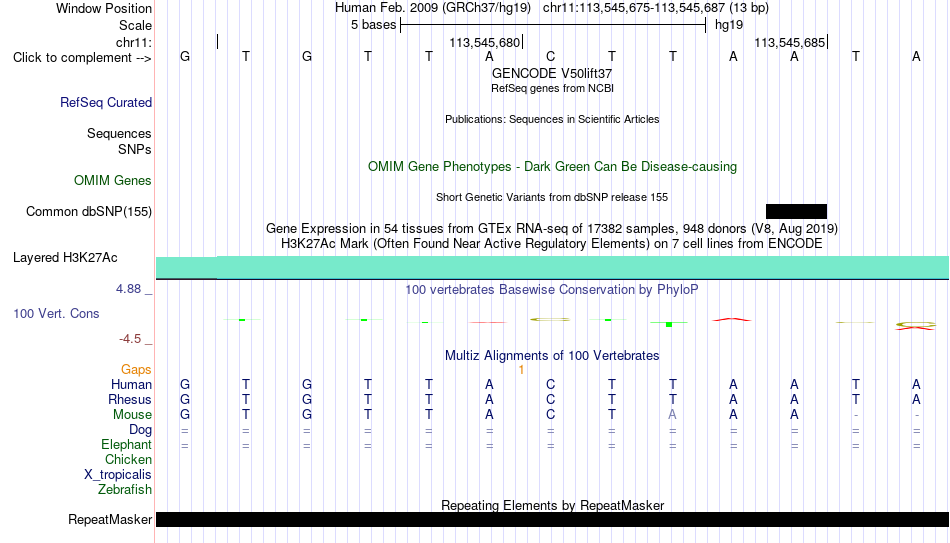Open '100 vertebrates Basewise Conservation by PhyloP' title

click(552, 290)
